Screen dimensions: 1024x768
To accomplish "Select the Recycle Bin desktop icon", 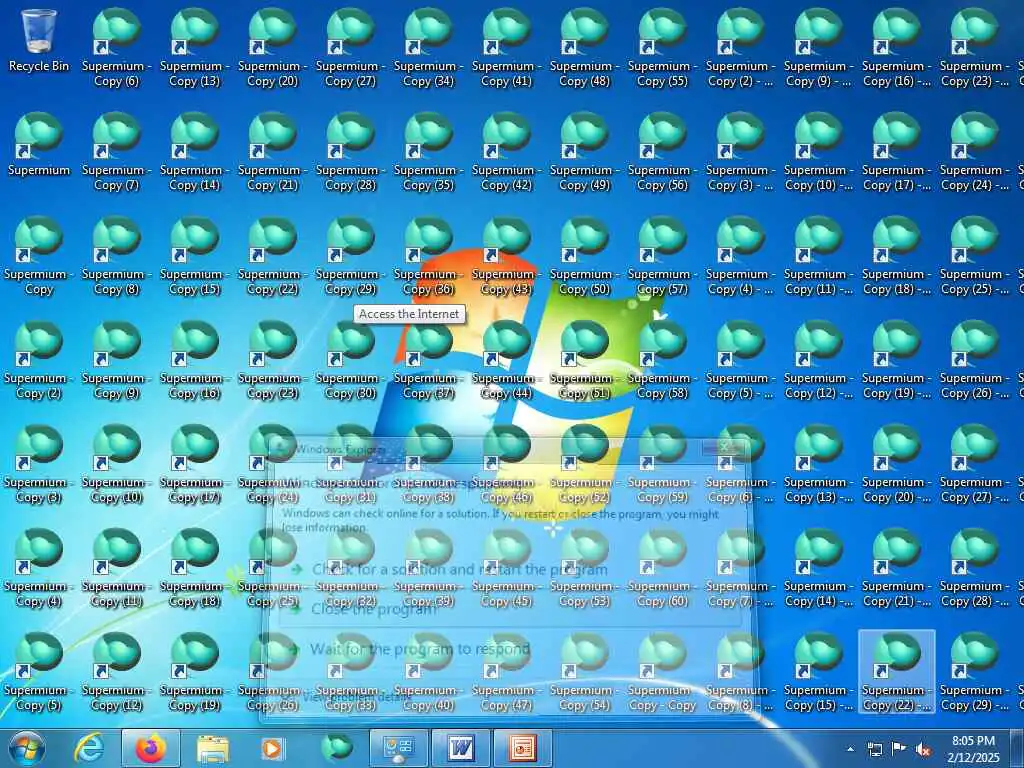I will pyautogui.click(x=39, y=40).
